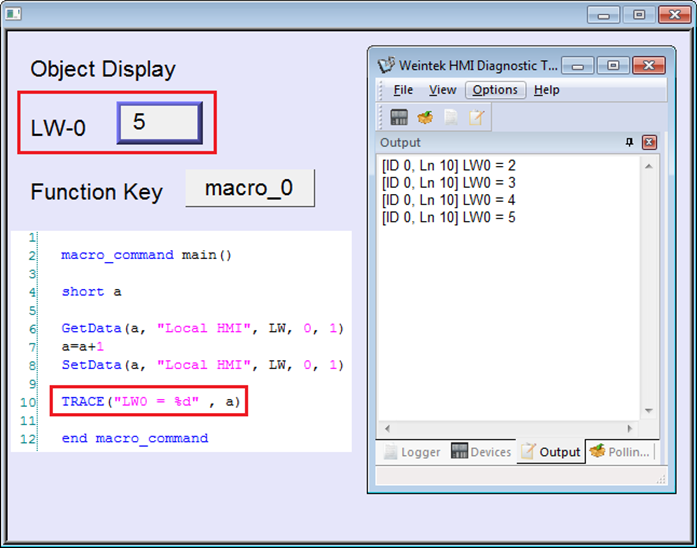The image size is (697, 548).
Task: Open the View menu
Action: (x=442, y=90)
